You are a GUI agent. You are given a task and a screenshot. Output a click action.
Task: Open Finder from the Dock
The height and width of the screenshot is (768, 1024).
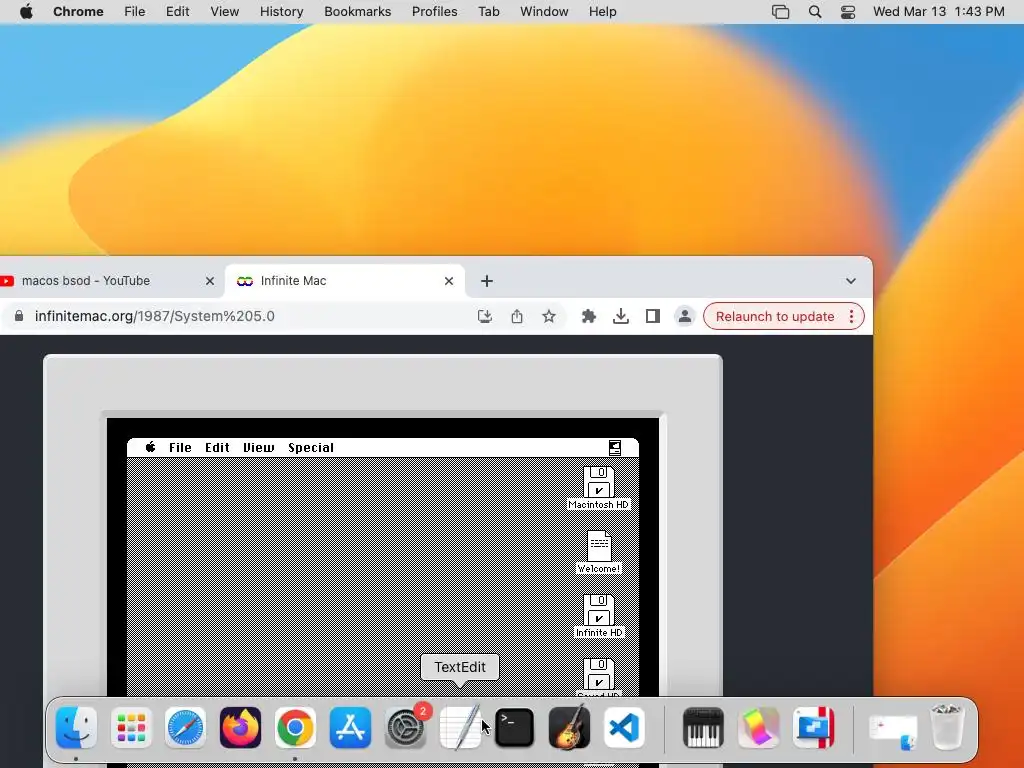pyautogui.click(x=76, y=728)
